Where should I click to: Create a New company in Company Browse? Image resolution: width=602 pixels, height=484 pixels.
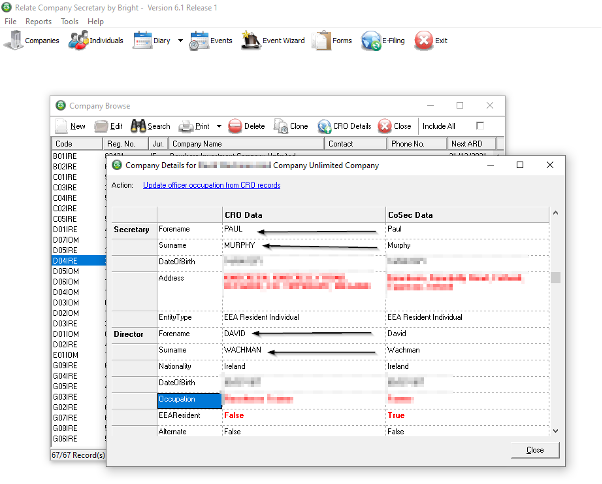[70, 126]
